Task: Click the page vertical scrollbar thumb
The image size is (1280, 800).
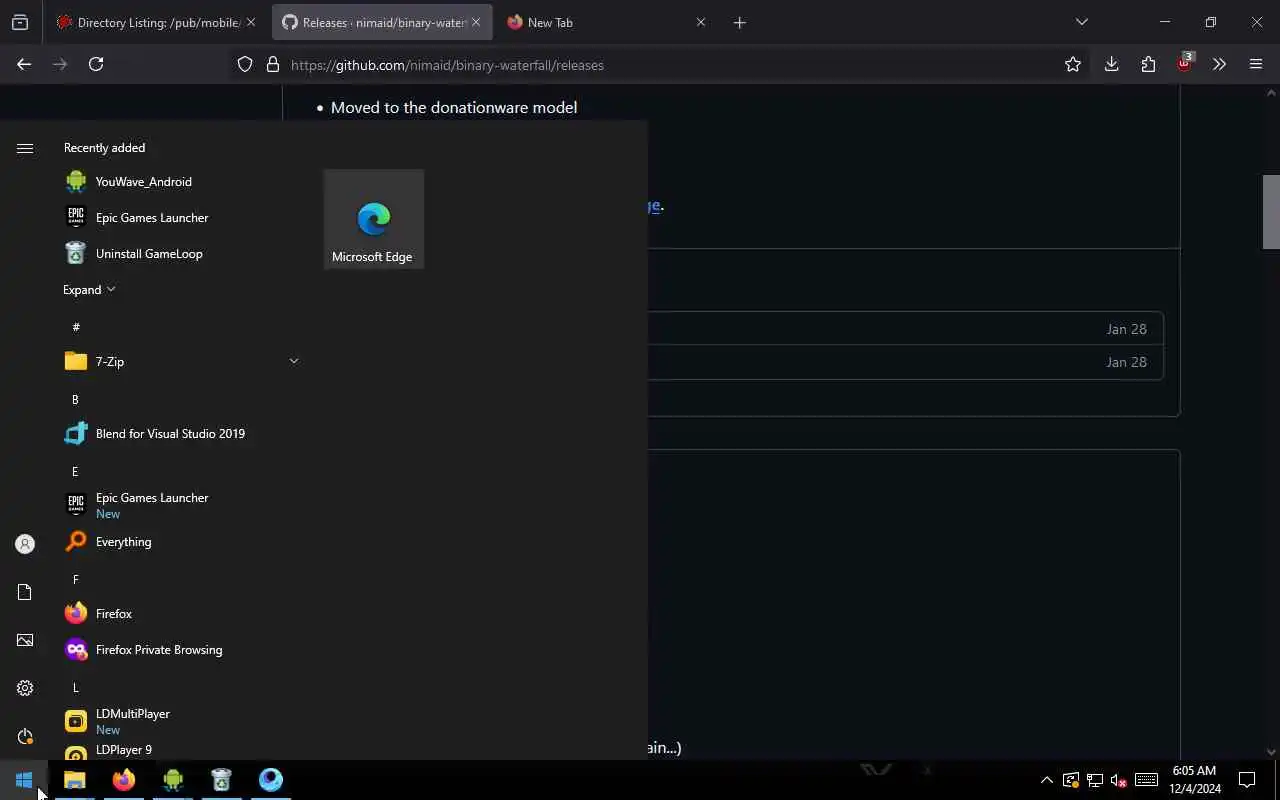Action: [1271, 212]
